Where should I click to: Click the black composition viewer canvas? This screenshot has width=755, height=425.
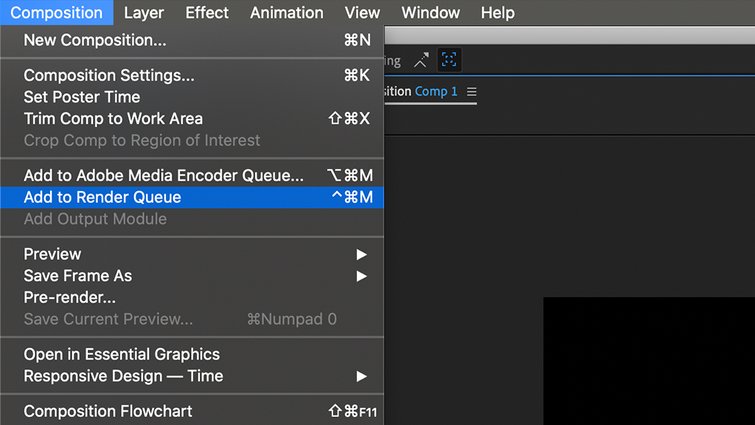[649, 361]
